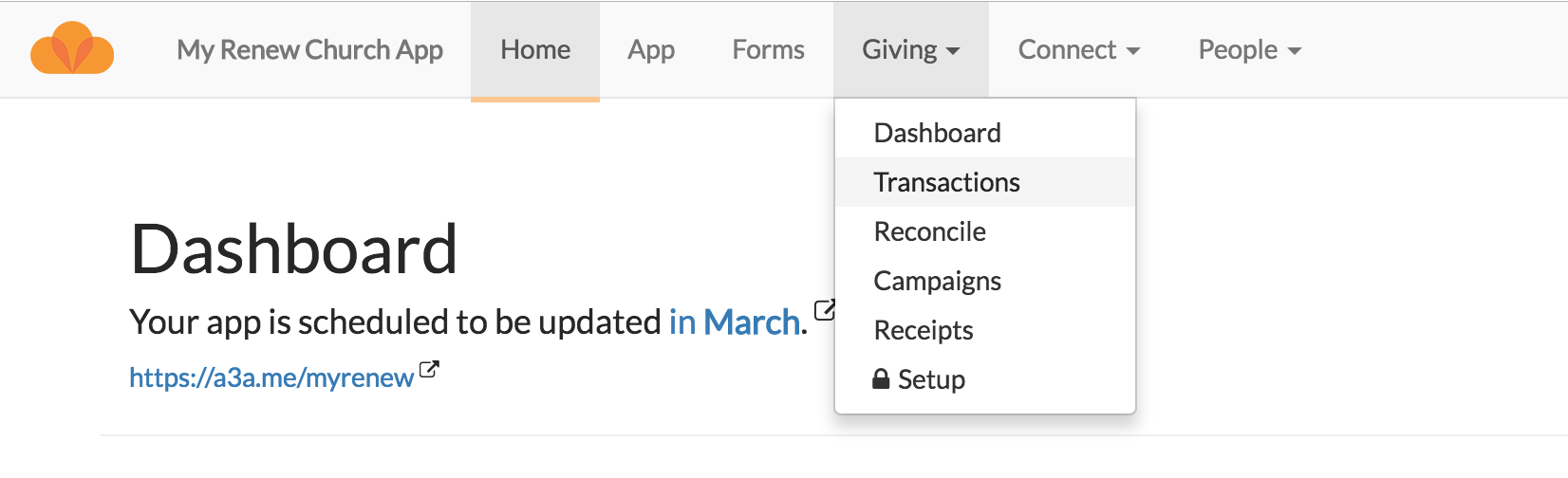The image size is (1568, 478).
Task: Expand the People dropdown menu
Action: click(1250, 49)
